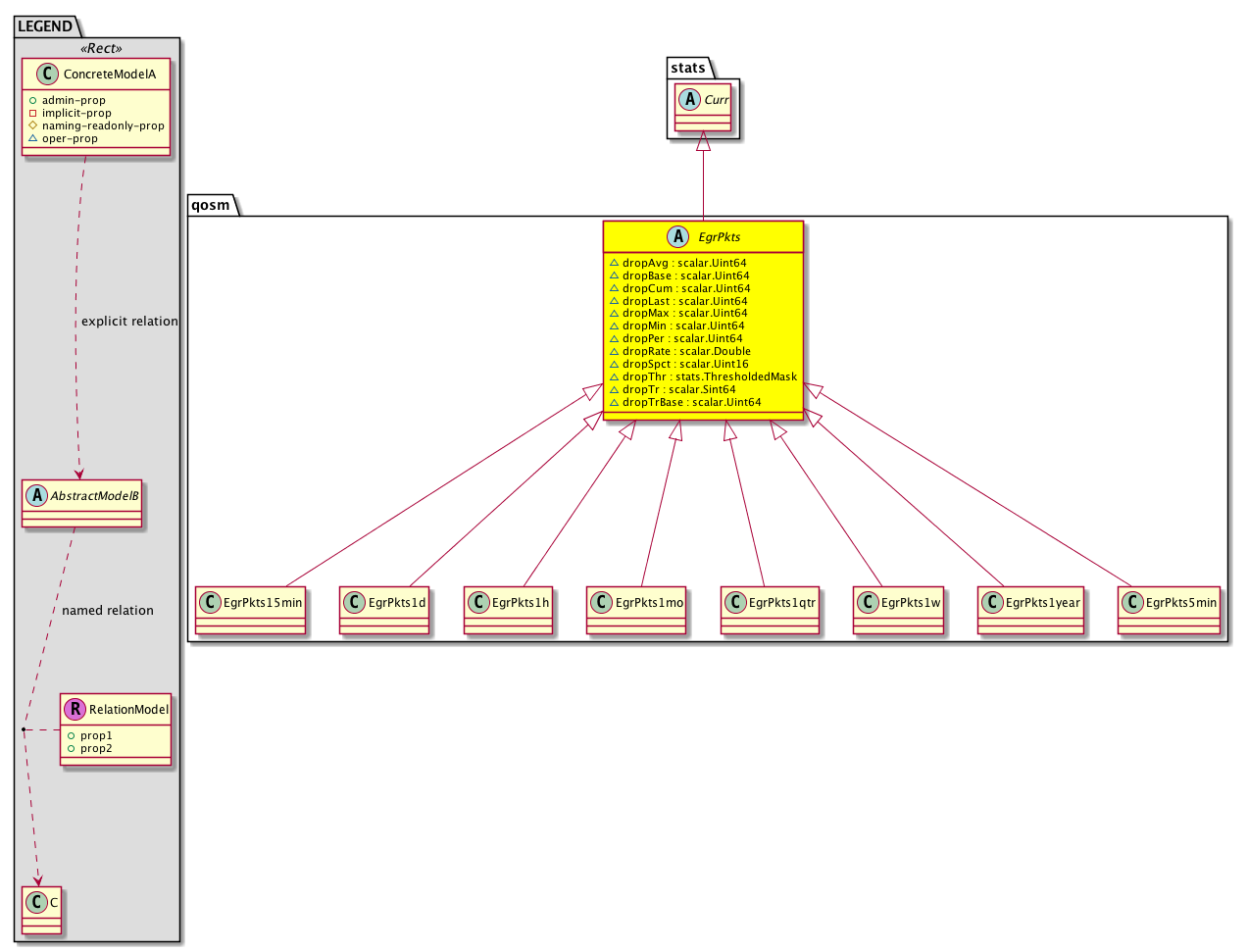
Task: Select the 'C' icon beside EgrPkts1qtr
Action: pyautogui.click(x=735, y=602)
